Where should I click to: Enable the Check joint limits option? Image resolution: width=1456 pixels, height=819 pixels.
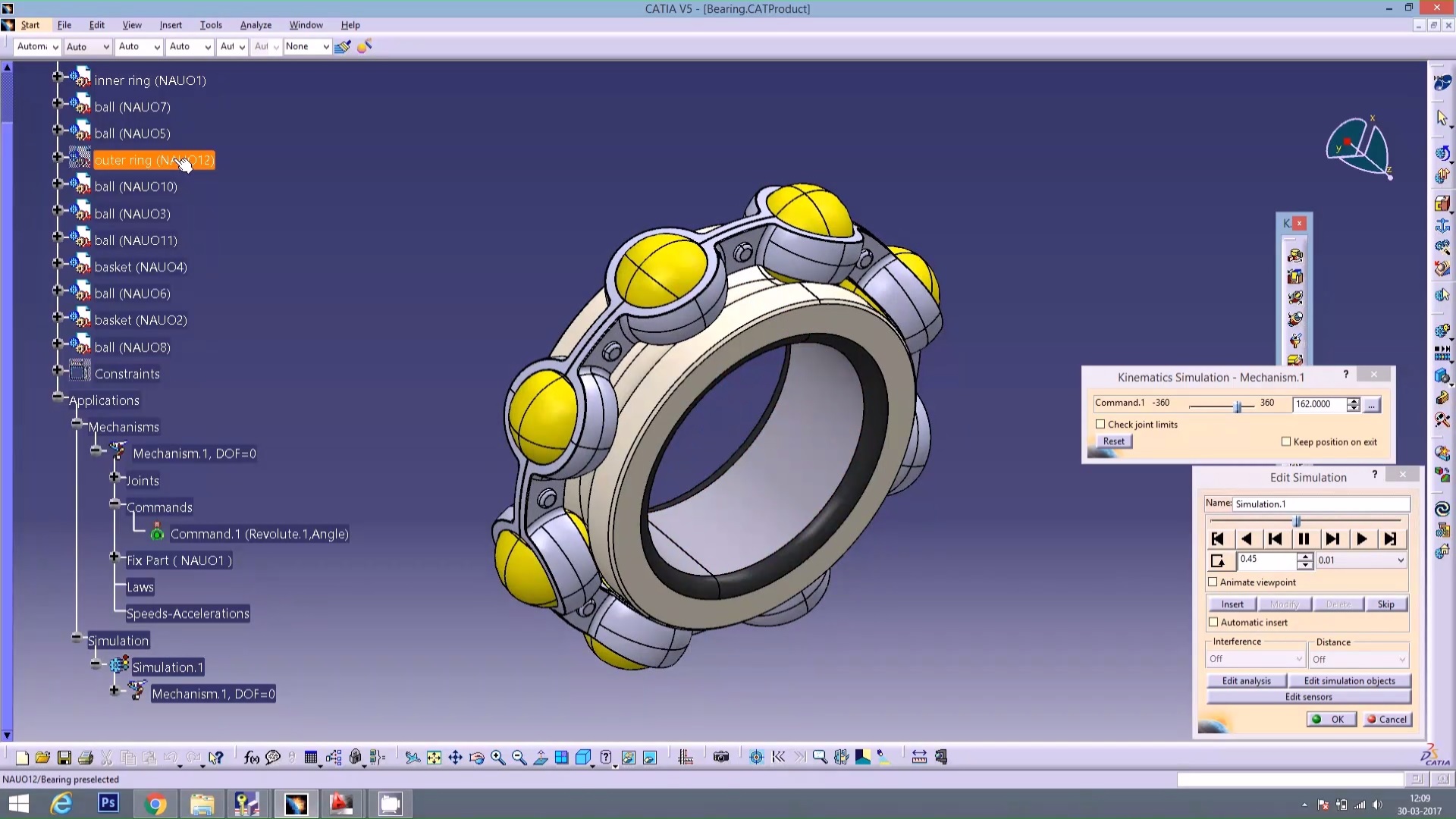(x=1101, y=424)
